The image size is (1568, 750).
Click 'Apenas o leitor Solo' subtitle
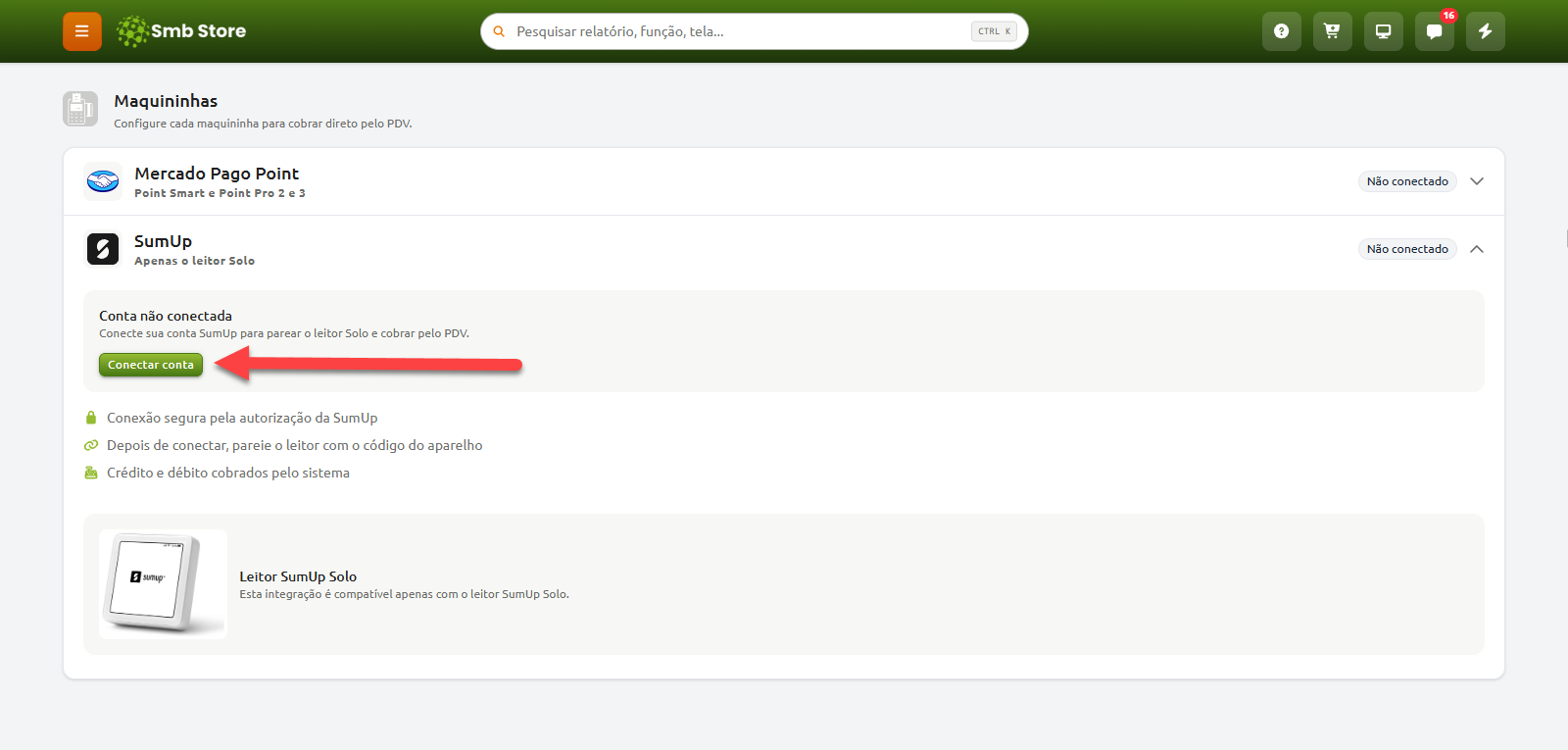point(194,261)
